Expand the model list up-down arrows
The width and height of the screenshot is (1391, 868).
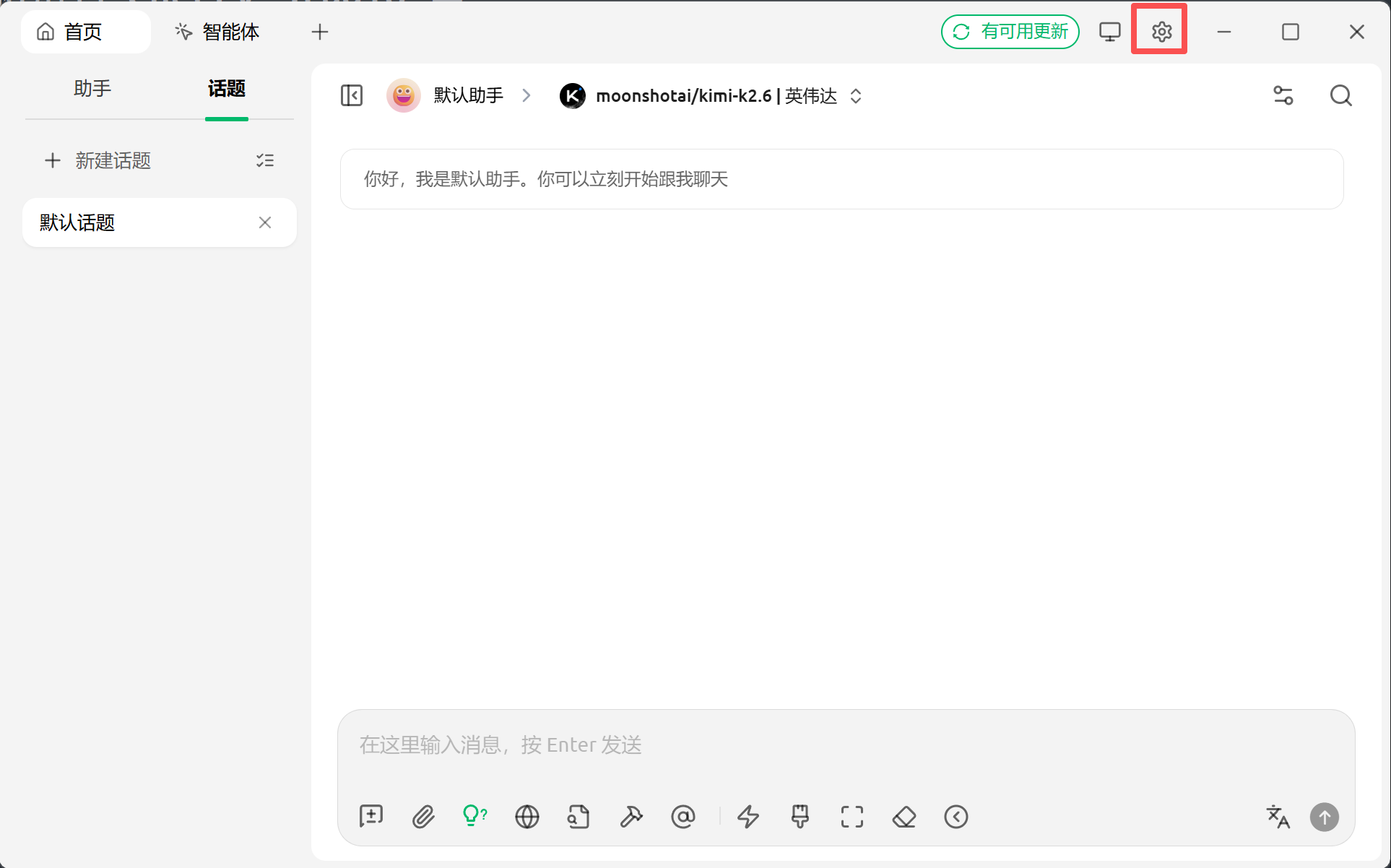click(x=856, y=95)
